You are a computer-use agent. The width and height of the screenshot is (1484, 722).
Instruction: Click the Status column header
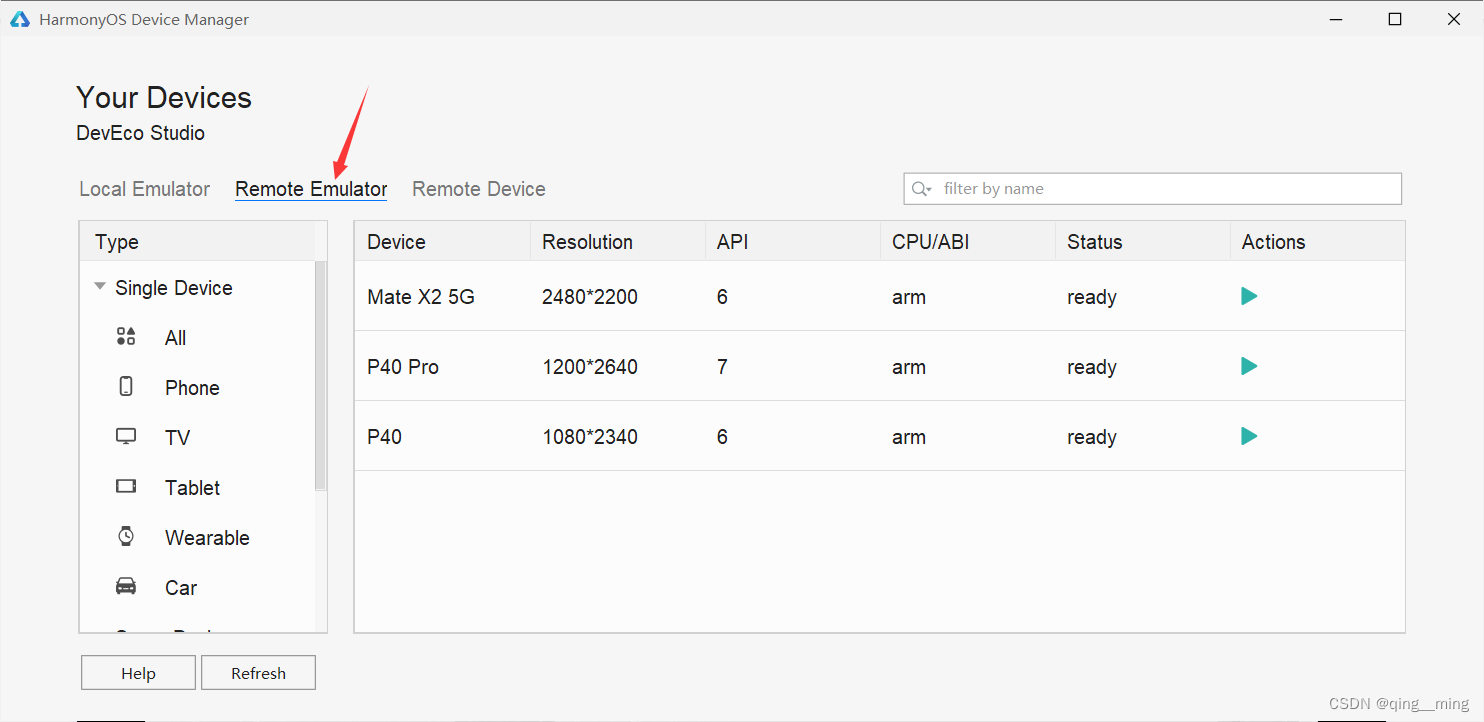pyautogui.click(x=1143, y=242)
